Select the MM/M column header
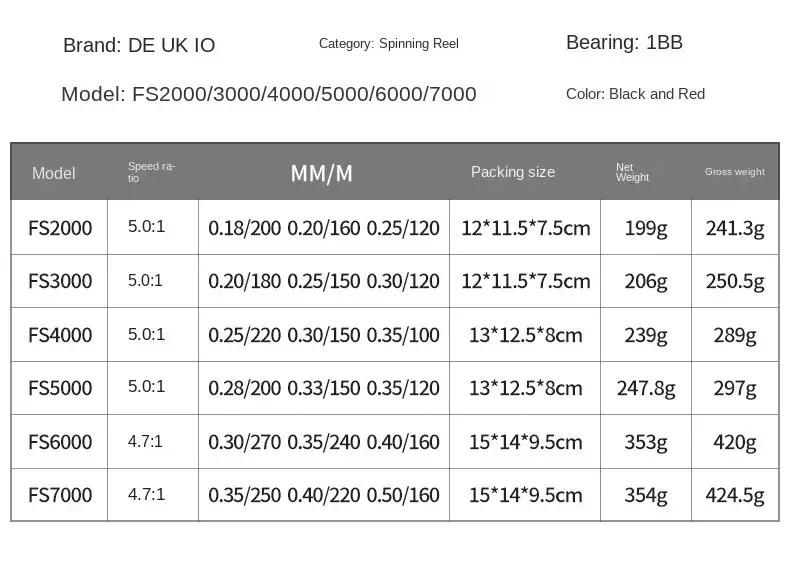 coord(321,173)
